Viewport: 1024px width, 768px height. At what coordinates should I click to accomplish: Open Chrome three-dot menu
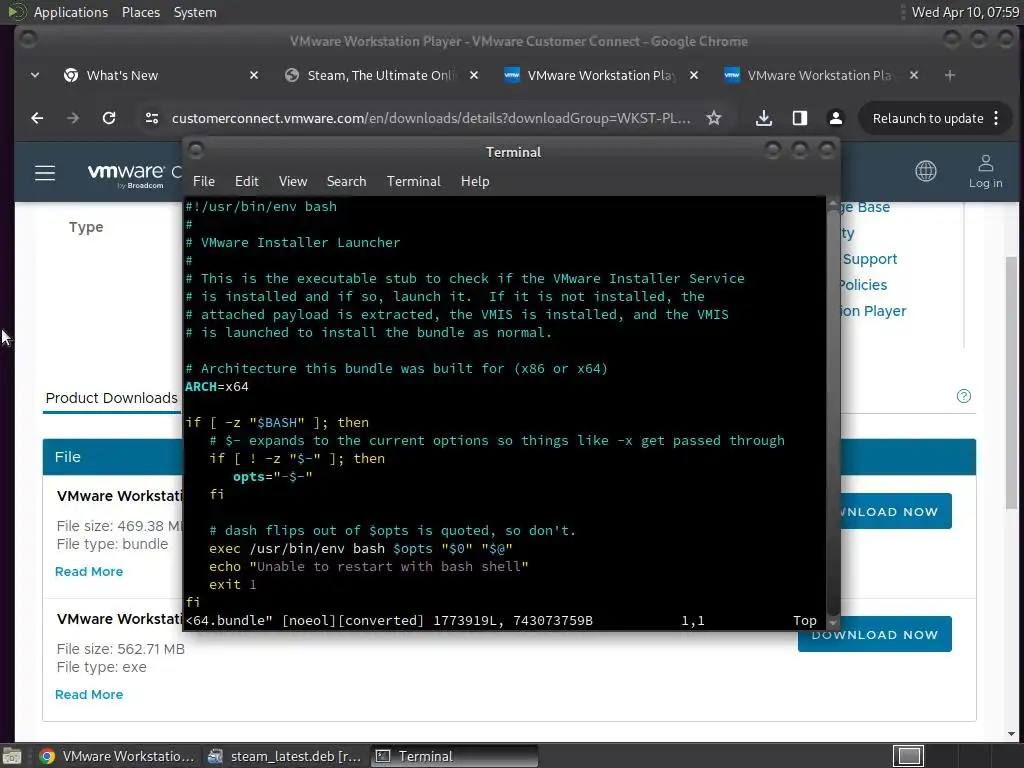[996, 118]
